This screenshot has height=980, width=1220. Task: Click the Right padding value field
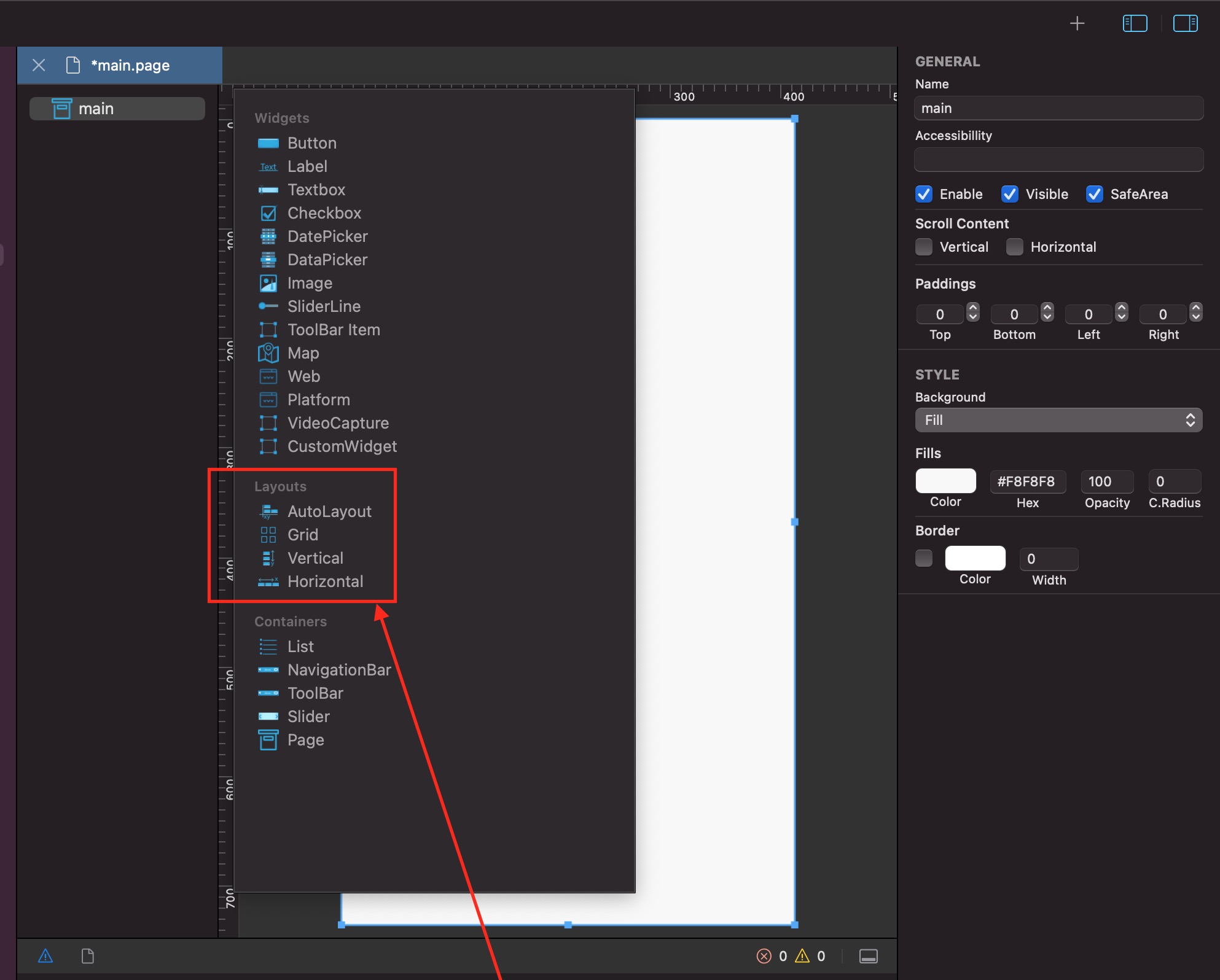(1163, 314)
